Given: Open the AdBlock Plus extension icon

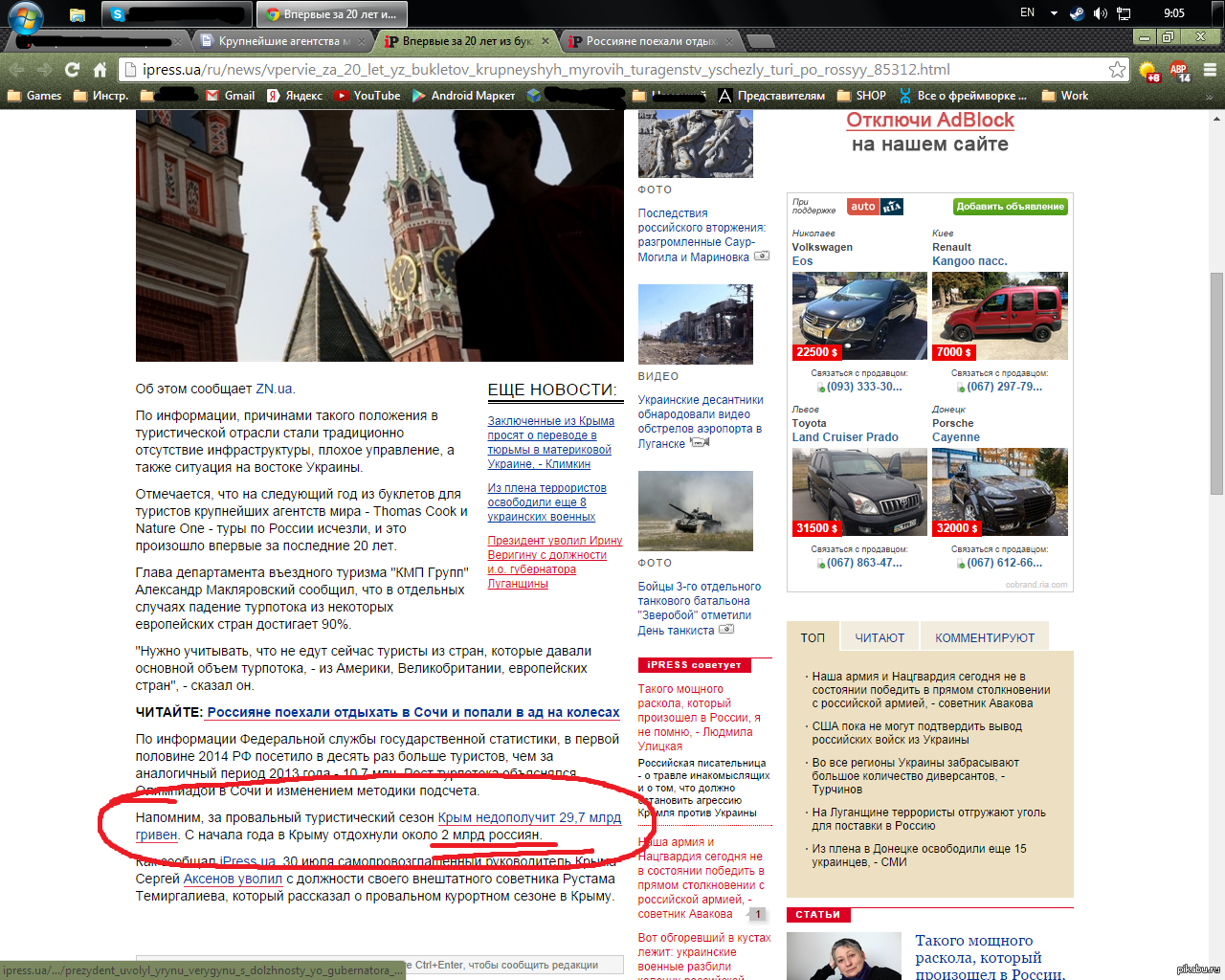Looking at the screenshot, I should click(x=1179, y=71).
